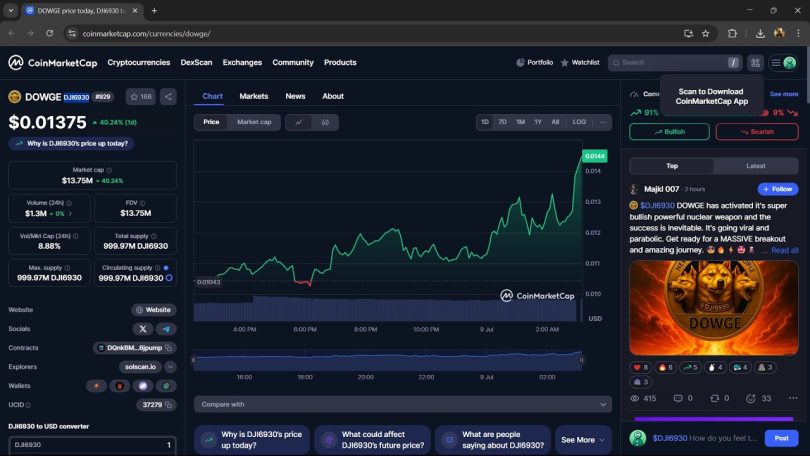This screenshot has width=810, height=456.
Task: Open DexScan navigation menu
Action: (x=196, y=62)
